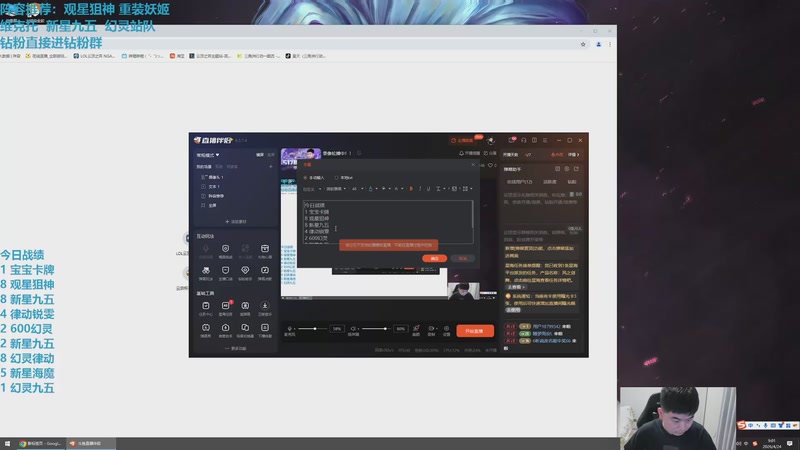This screenshot has width=800, height=450.
Task: Open the shield icon in 互动玩法 row
Action: [x=226, y=248]
